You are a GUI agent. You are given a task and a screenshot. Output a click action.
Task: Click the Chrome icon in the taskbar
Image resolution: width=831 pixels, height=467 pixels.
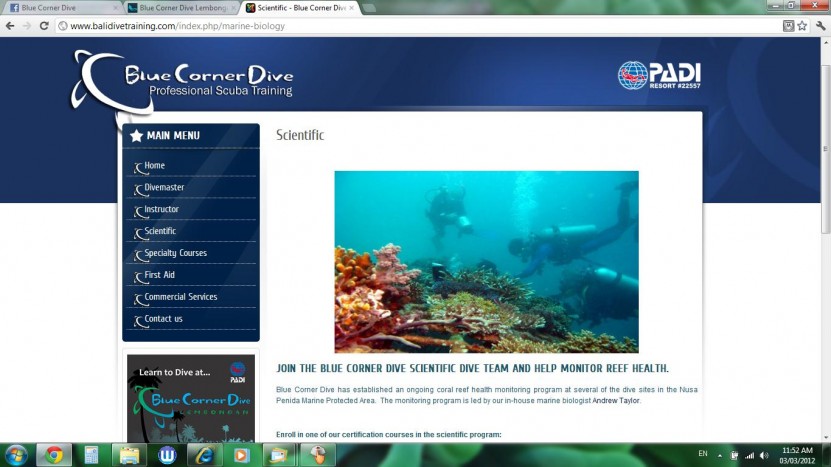[54, 455]
